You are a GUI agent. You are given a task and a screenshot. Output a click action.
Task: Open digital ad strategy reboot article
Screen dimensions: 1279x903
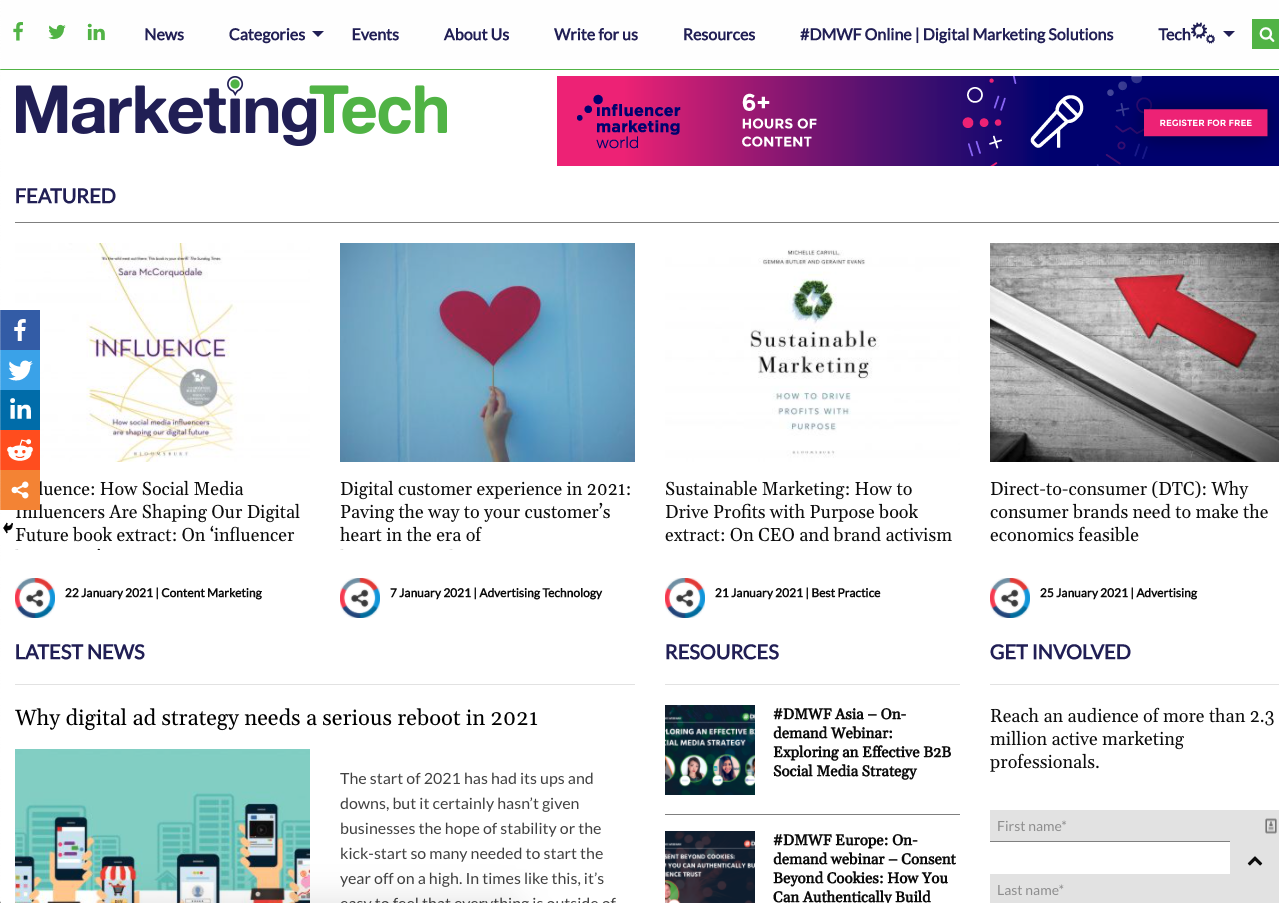tap(277, 717)
